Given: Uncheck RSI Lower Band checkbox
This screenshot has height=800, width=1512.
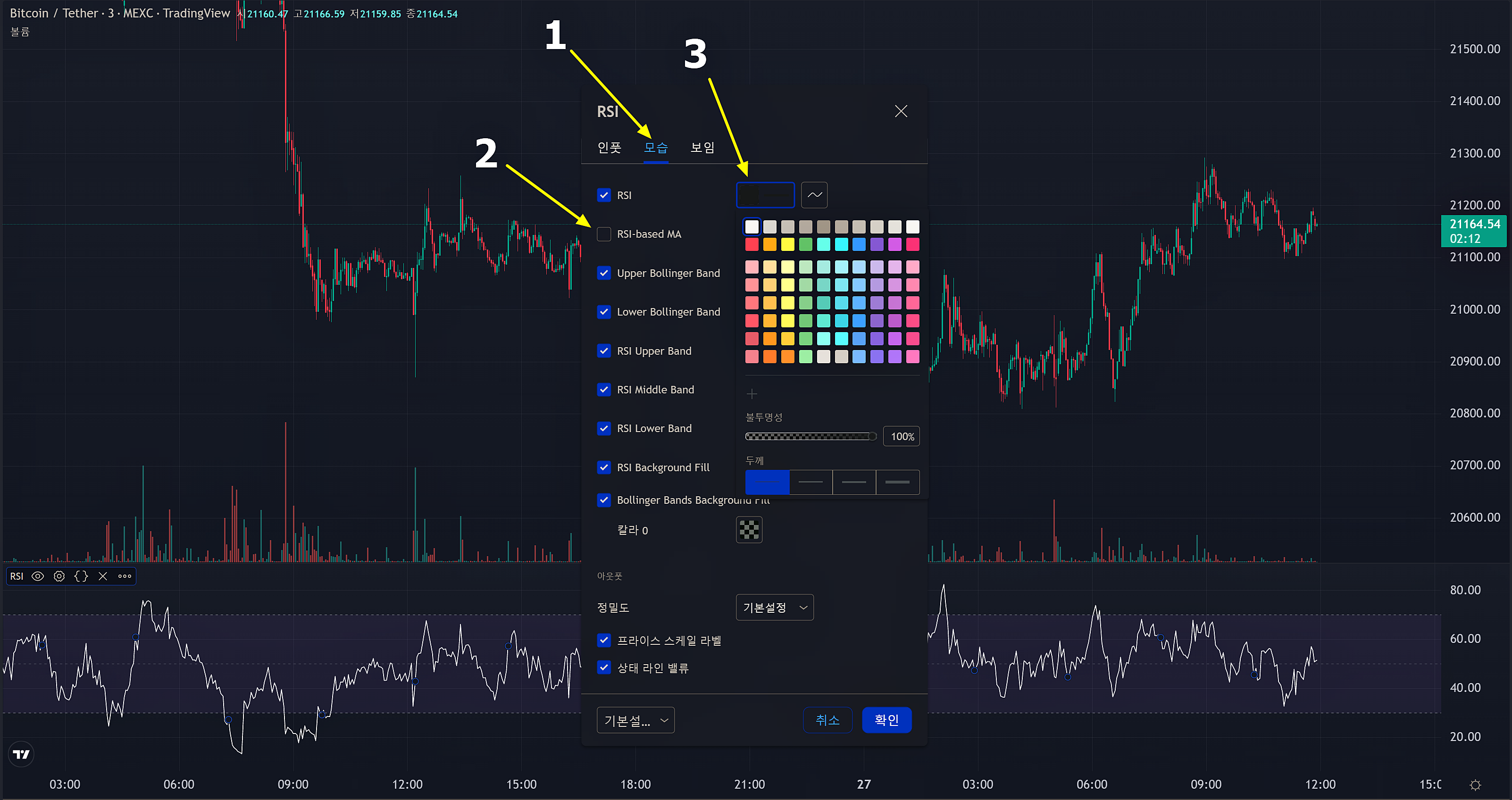Looking at the screenshot, I should (x=604, y=428).
